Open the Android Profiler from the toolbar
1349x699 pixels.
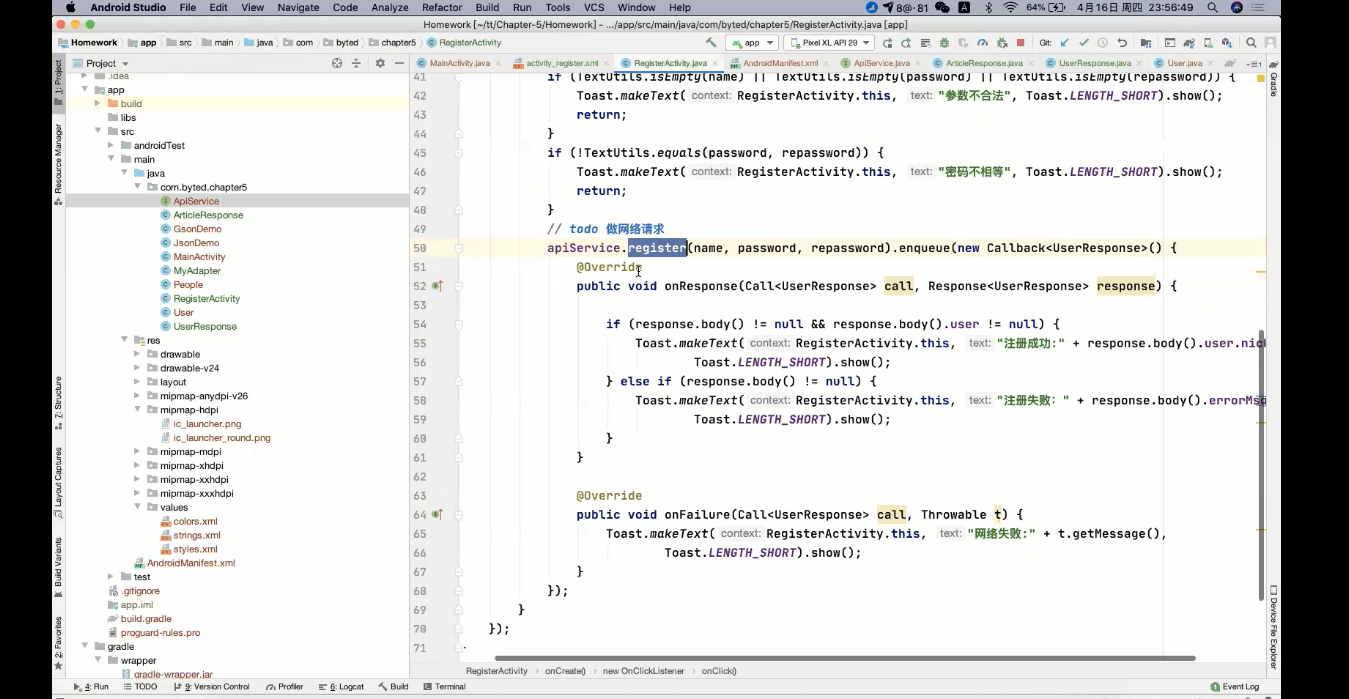pyautogui.click(x=982, y=43)
